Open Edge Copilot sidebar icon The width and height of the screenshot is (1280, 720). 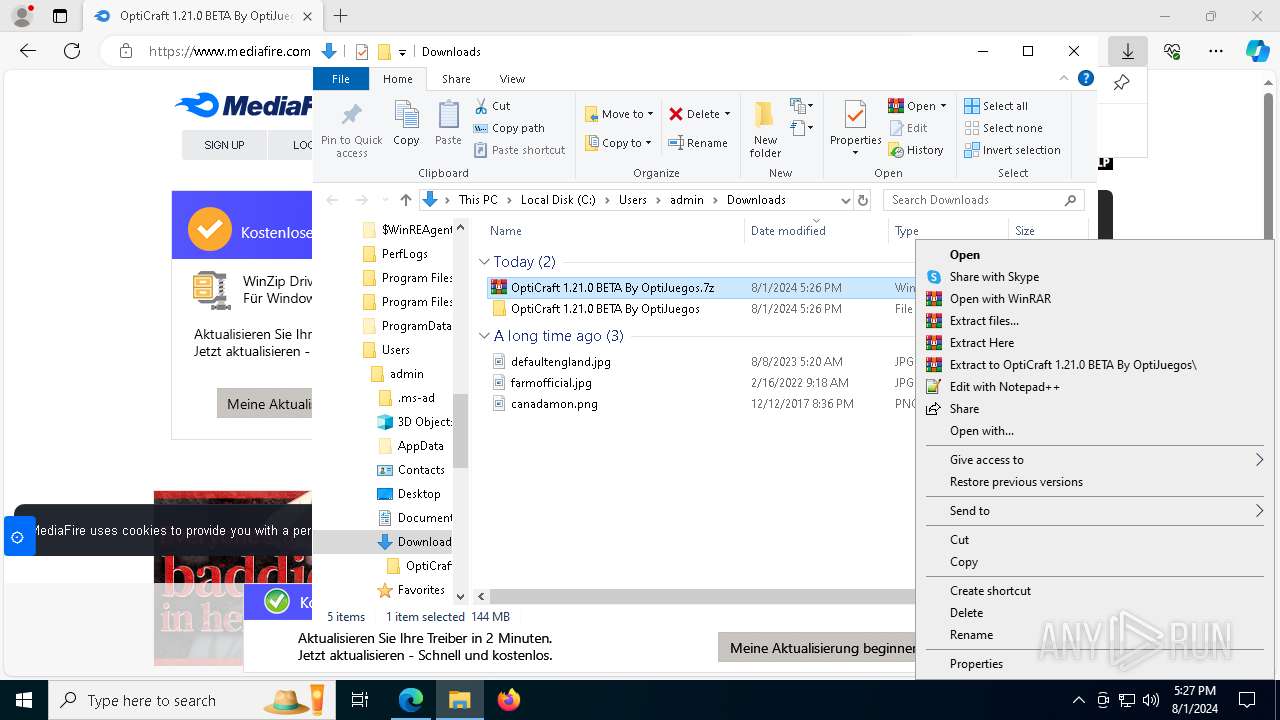(1257, 51)
